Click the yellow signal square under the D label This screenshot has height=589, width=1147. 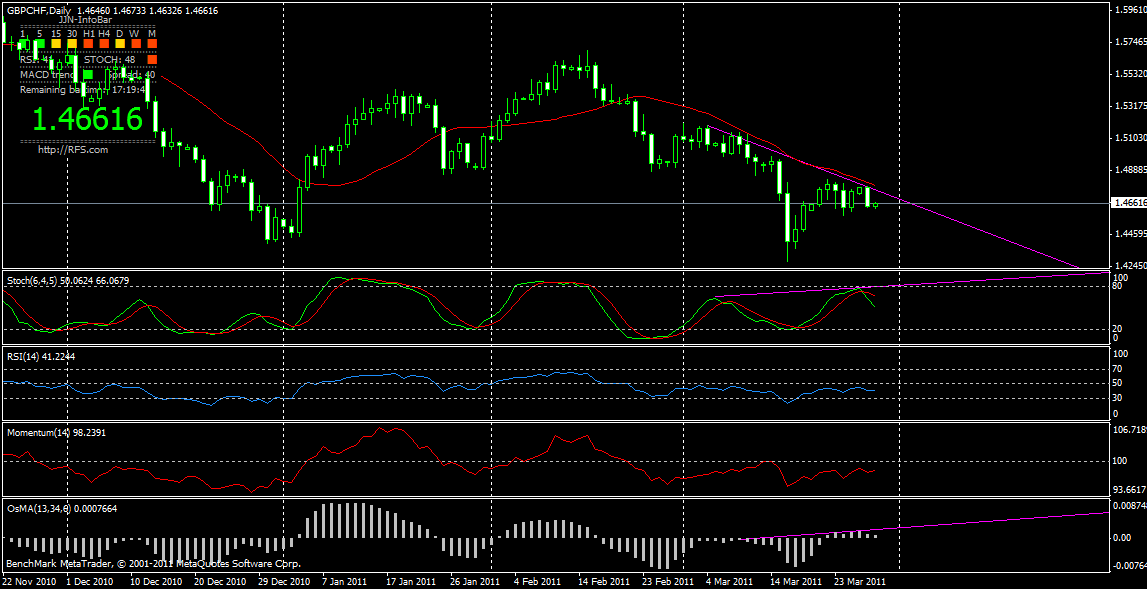(121, 44)
